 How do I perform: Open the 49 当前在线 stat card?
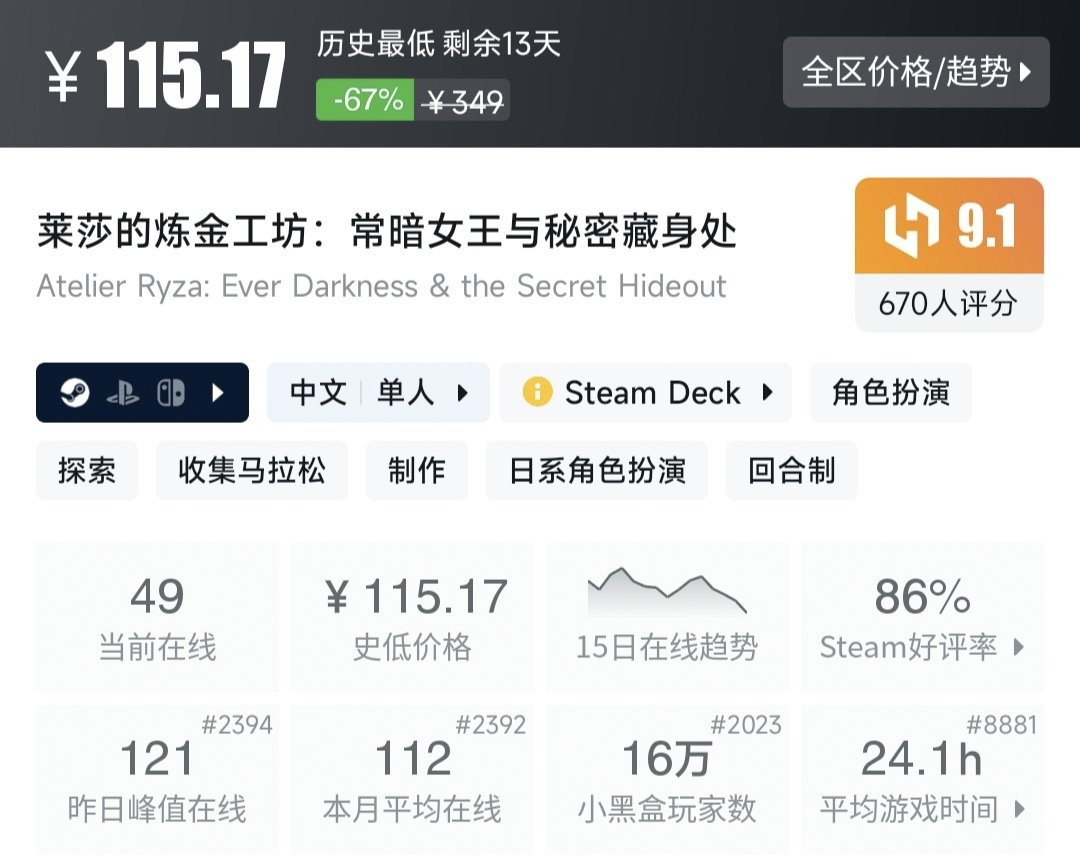(157, 617)
